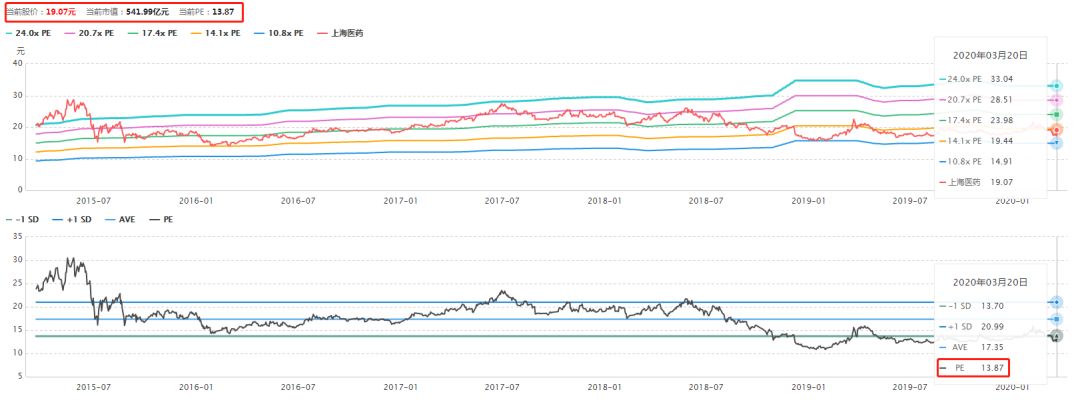The image size is (1080, 410).
Task: Click the 35 label on the lower y-axis
Action: 19,236
